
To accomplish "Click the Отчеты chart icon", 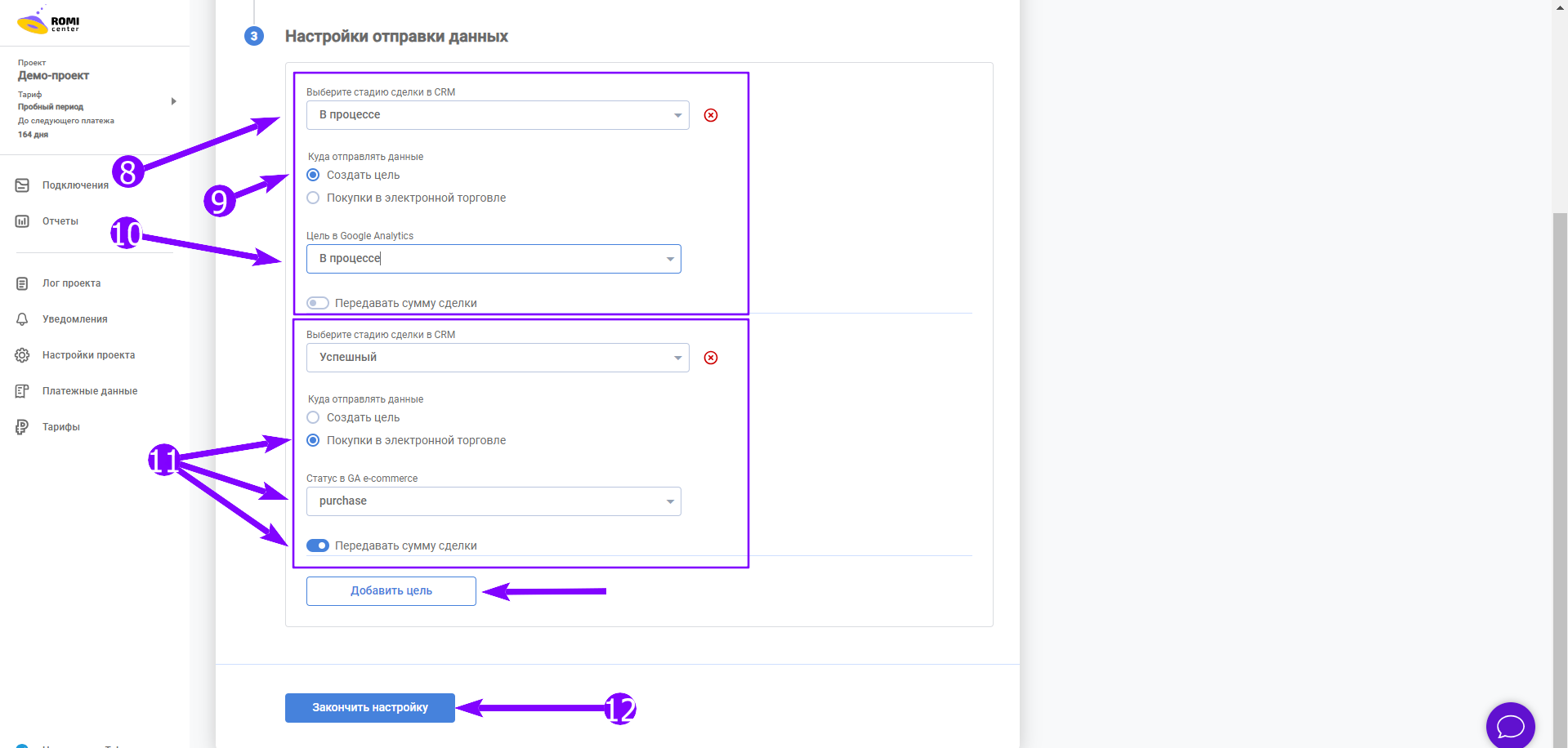I will tap(22, 221).
